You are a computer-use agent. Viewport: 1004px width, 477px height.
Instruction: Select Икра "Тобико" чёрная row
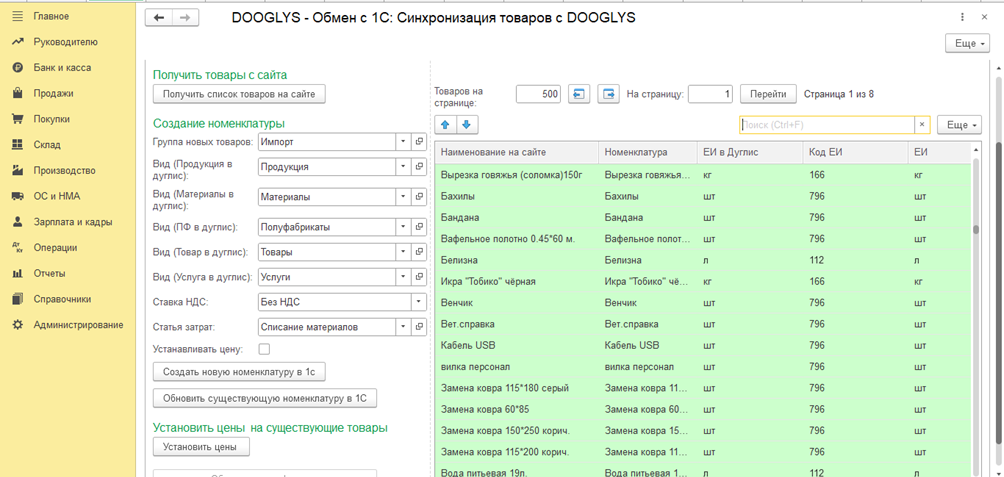coord(703,280)
